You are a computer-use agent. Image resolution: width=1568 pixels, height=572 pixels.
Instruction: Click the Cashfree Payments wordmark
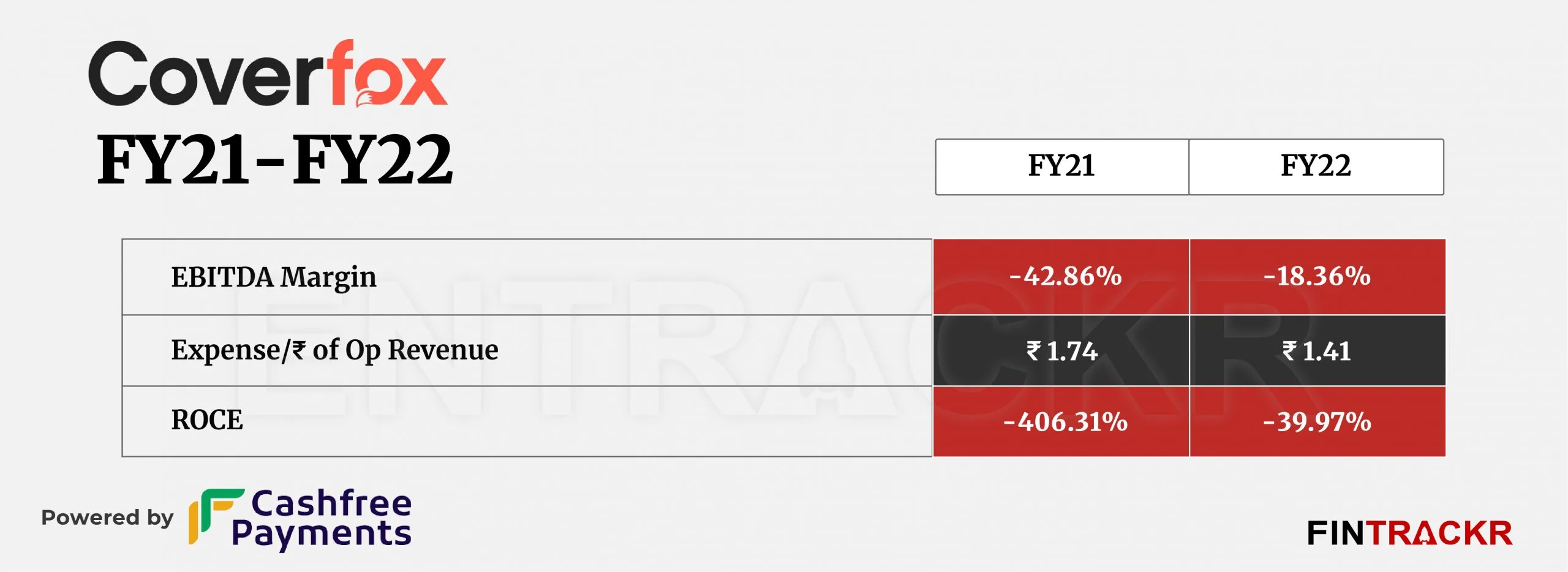coord(322,519)
